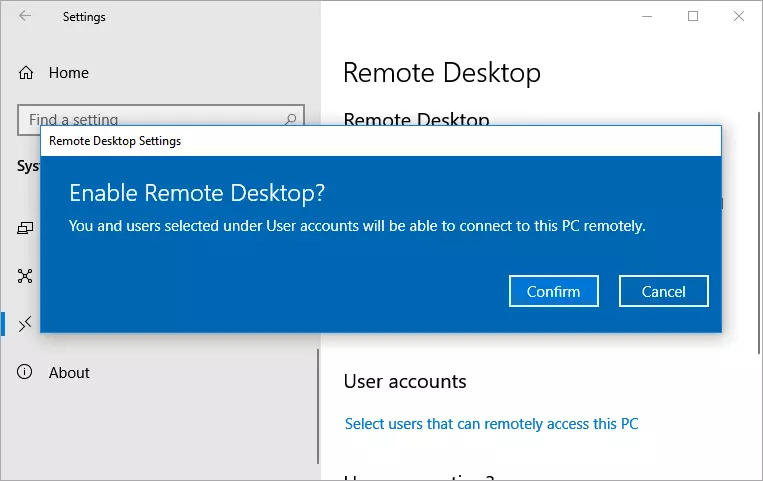Open the Shared experiences sidebar icon
The height and width of the screenshot is (481, 763).
pyautogui.click(x=26, y=275)
